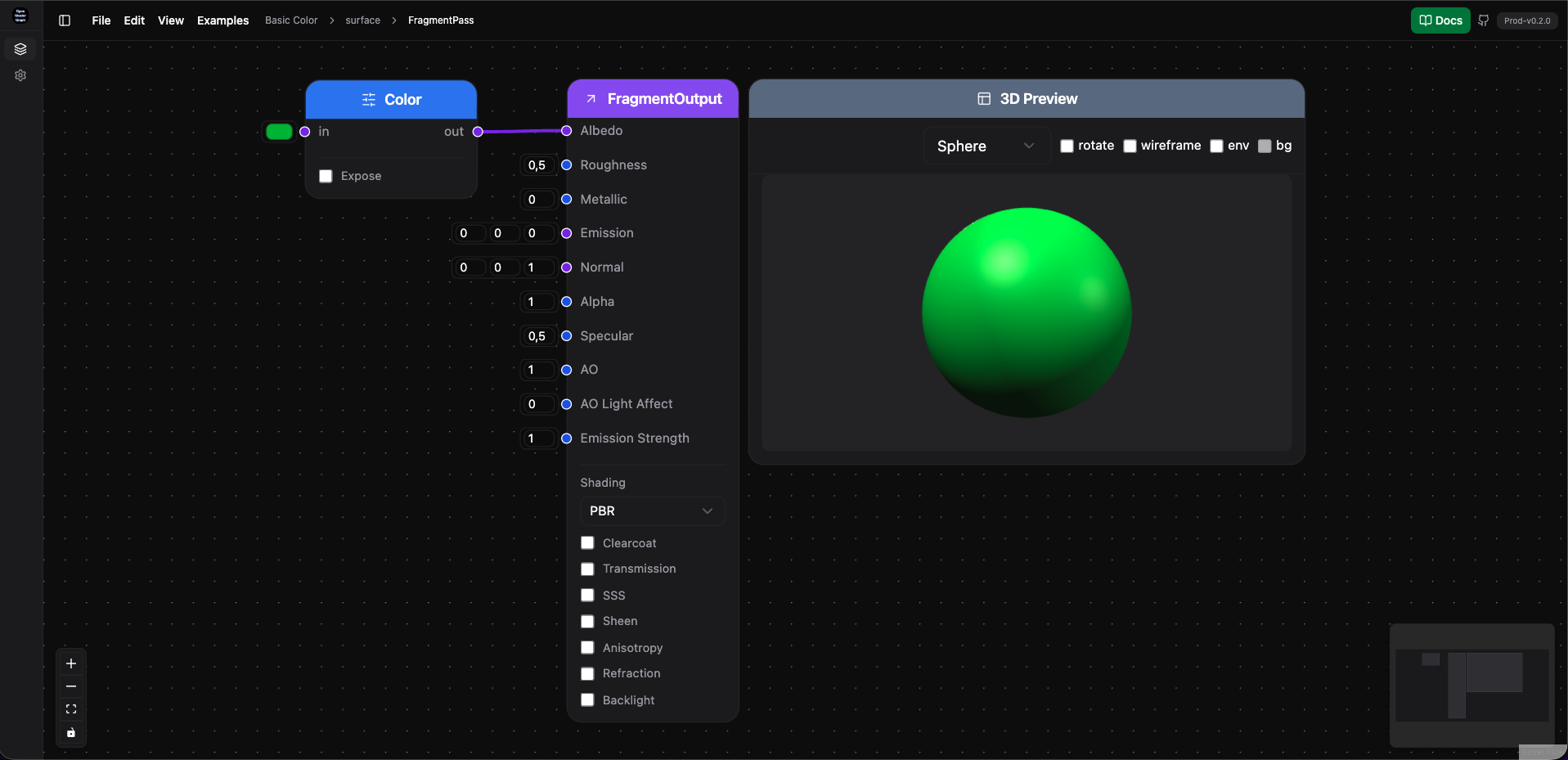Open the Sphere shape dropdown
This screenshot has width=1568, height=760.
click(986, 146)
